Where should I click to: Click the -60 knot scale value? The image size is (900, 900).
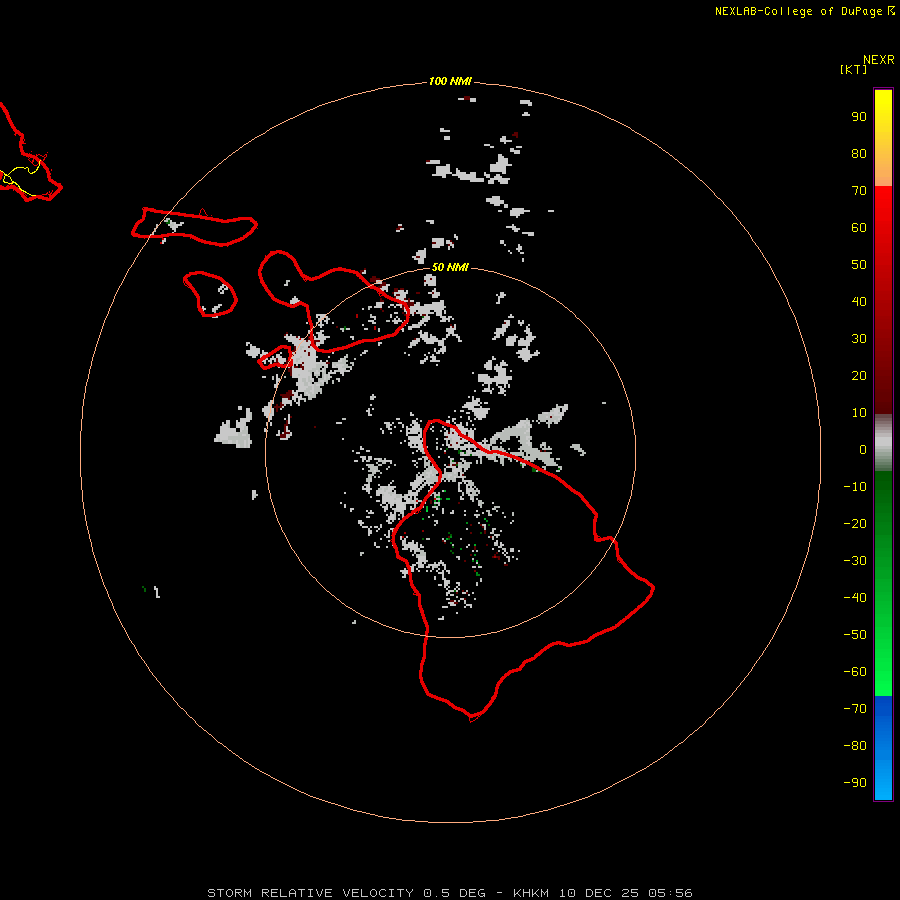pyautogui.click(x=855, y=672)
